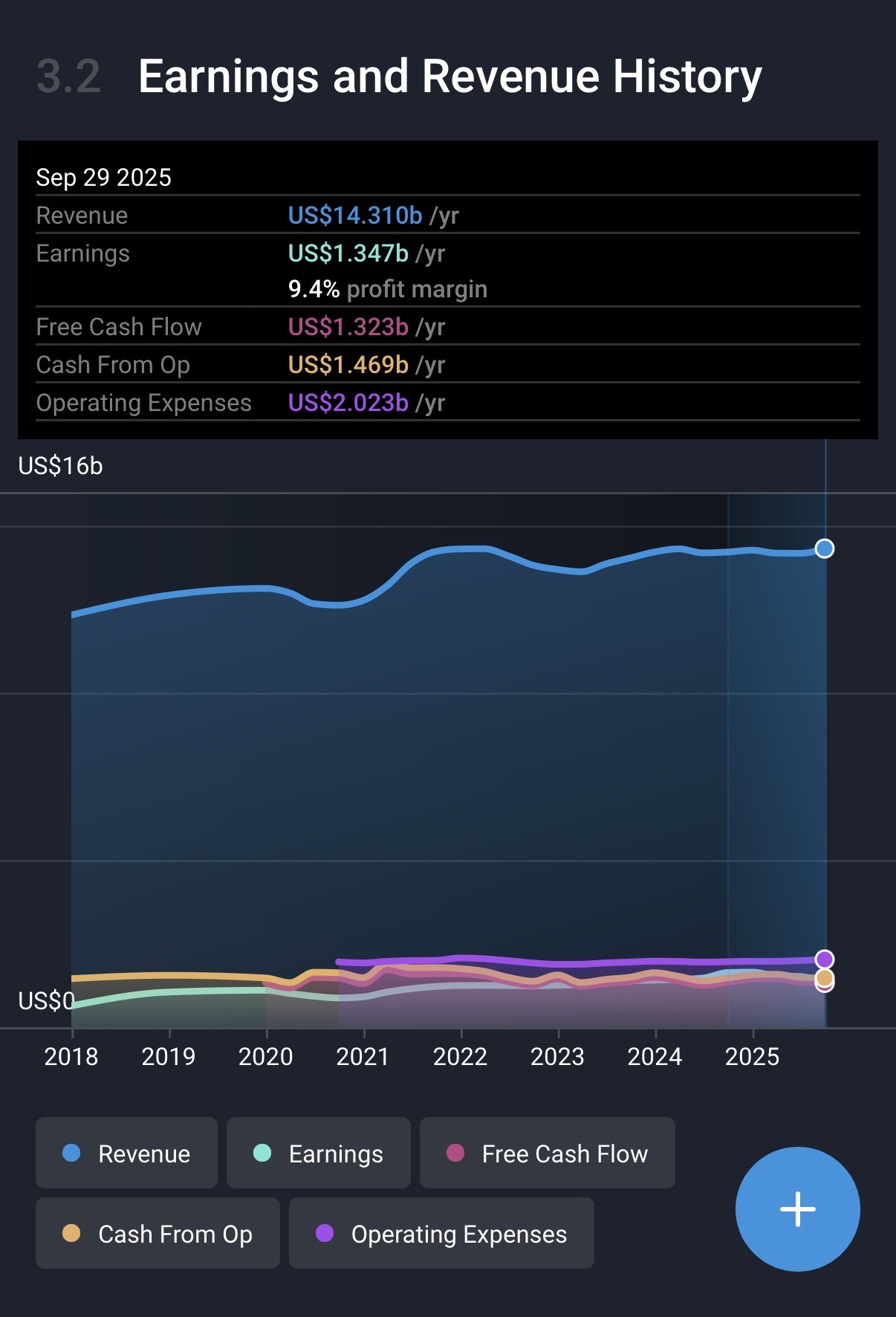This screenshot has width=896, height=1317.
Task: Click the Revenue value US$14.310b
Action: (x=355, y=216)
